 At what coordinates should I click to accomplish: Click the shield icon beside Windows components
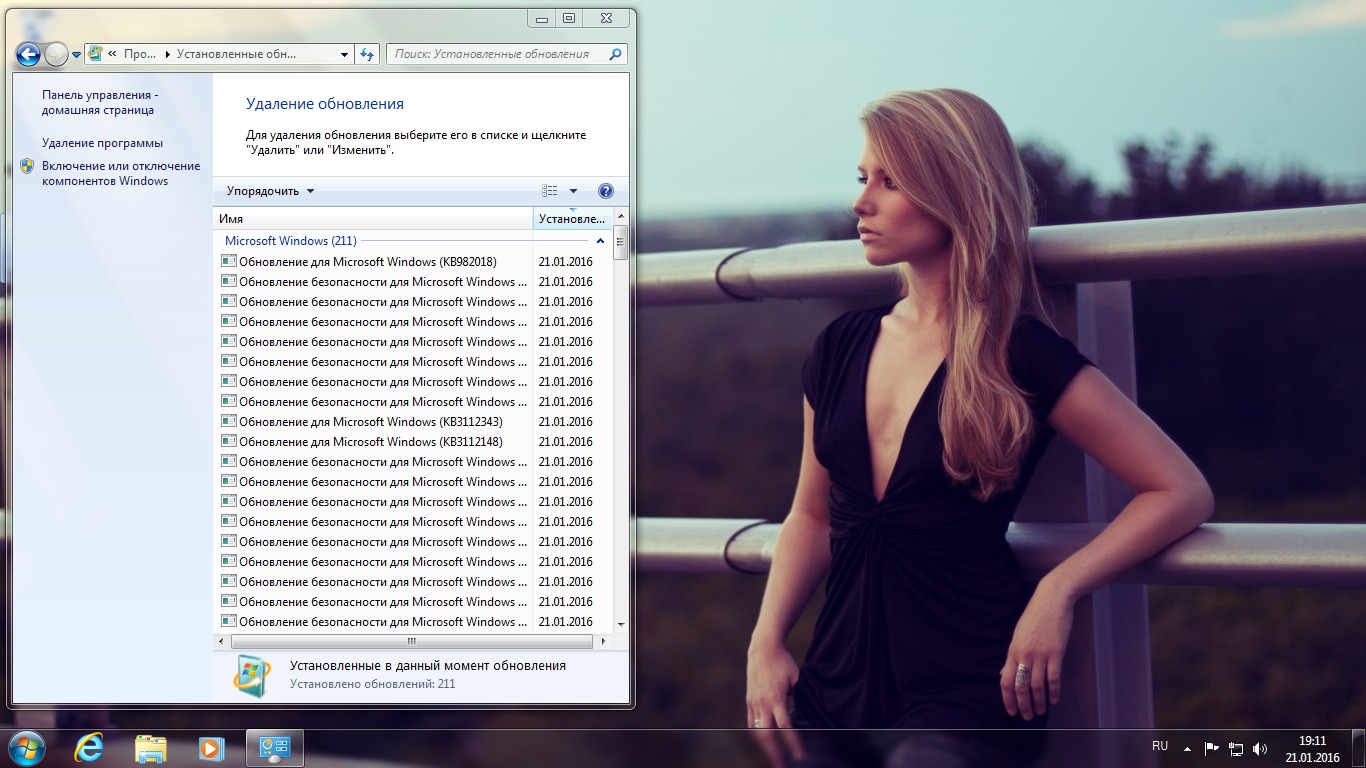click(x=27, y=166)
